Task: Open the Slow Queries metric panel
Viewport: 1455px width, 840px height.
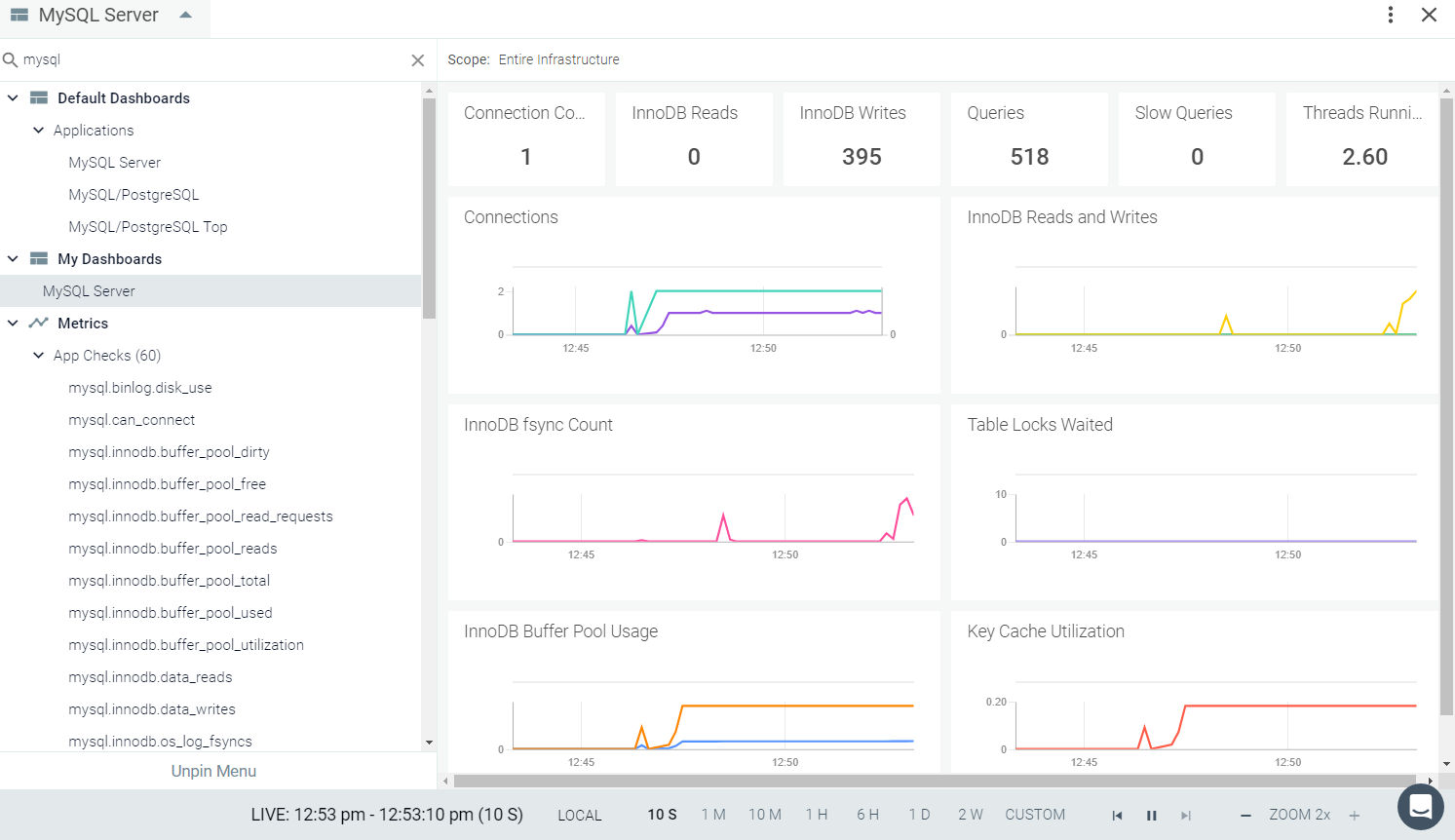Action: click(1197, 139)
